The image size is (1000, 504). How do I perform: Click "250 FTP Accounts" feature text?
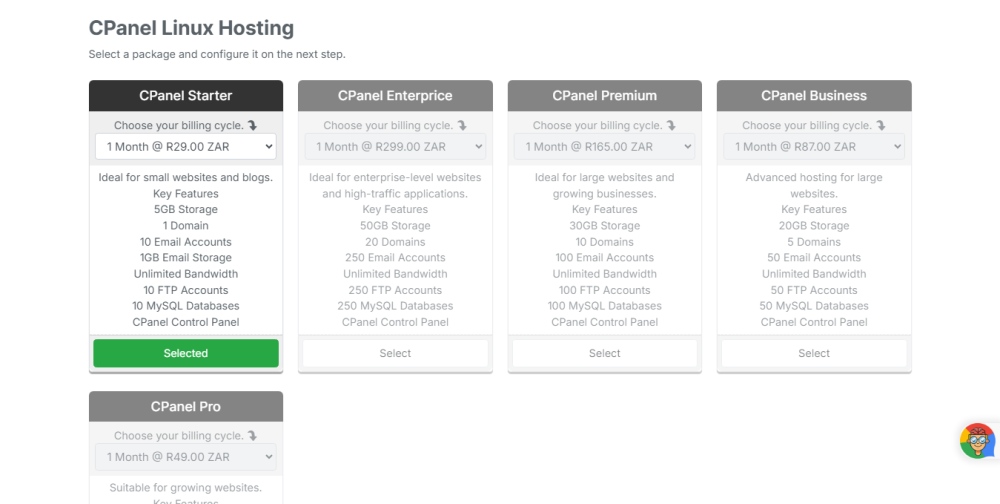click(x=395, y=290)
